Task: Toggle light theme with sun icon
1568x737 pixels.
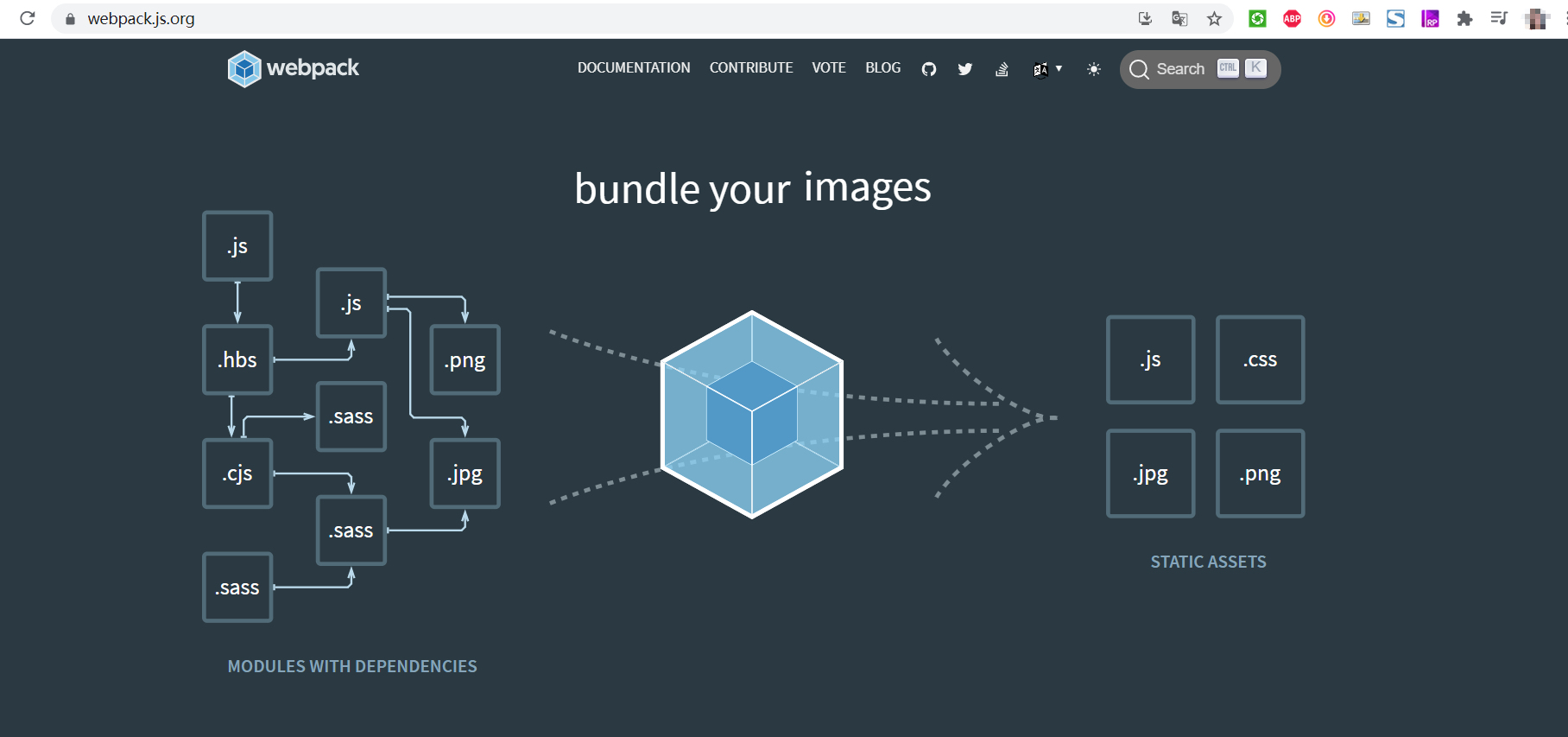Action: (x=1094, y=69)
